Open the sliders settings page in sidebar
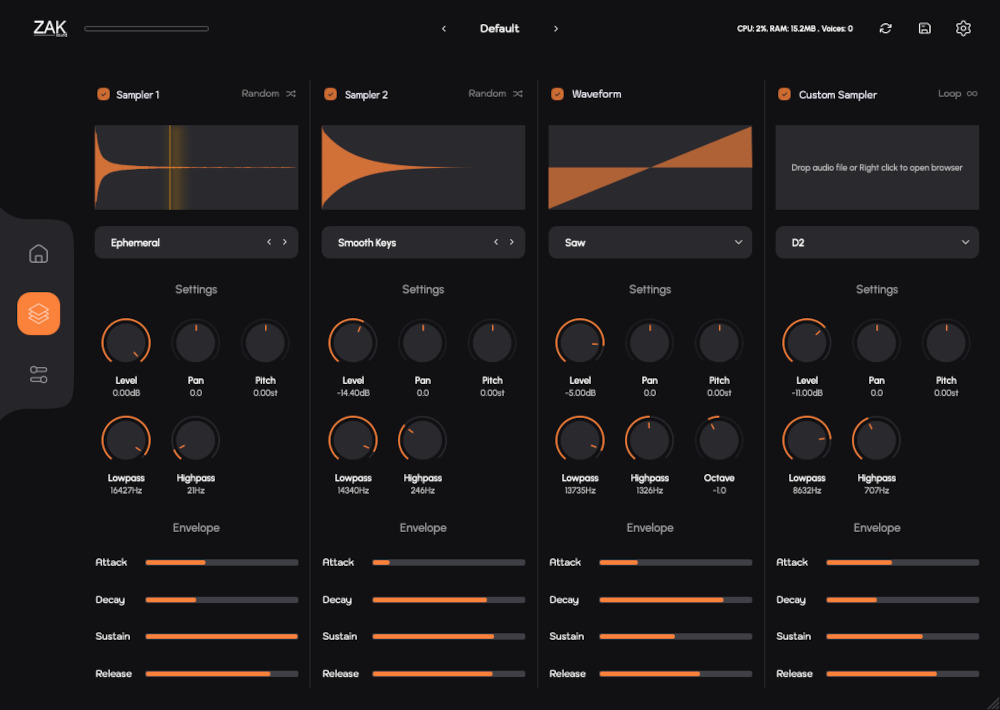The image size is (1000, 710). (x=38, y=375)
